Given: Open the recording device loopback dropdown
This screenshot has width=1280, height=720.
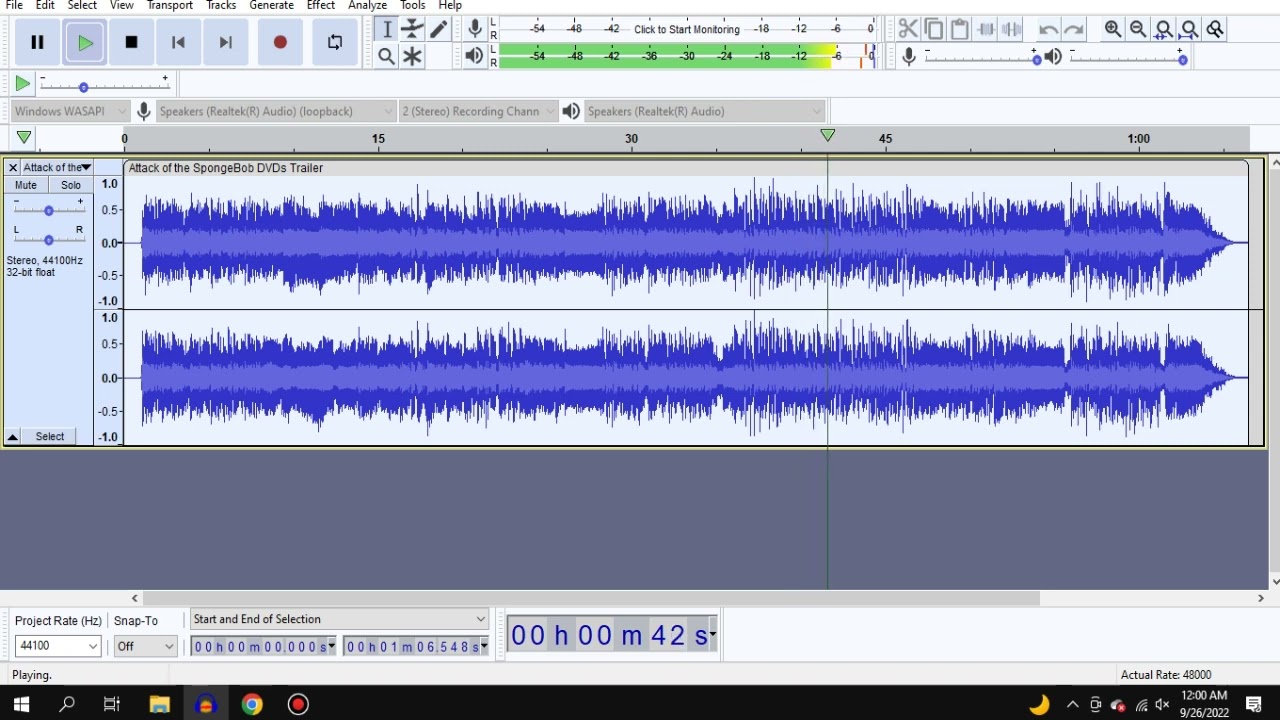Looking at the screenshot, I should (277, 111).
